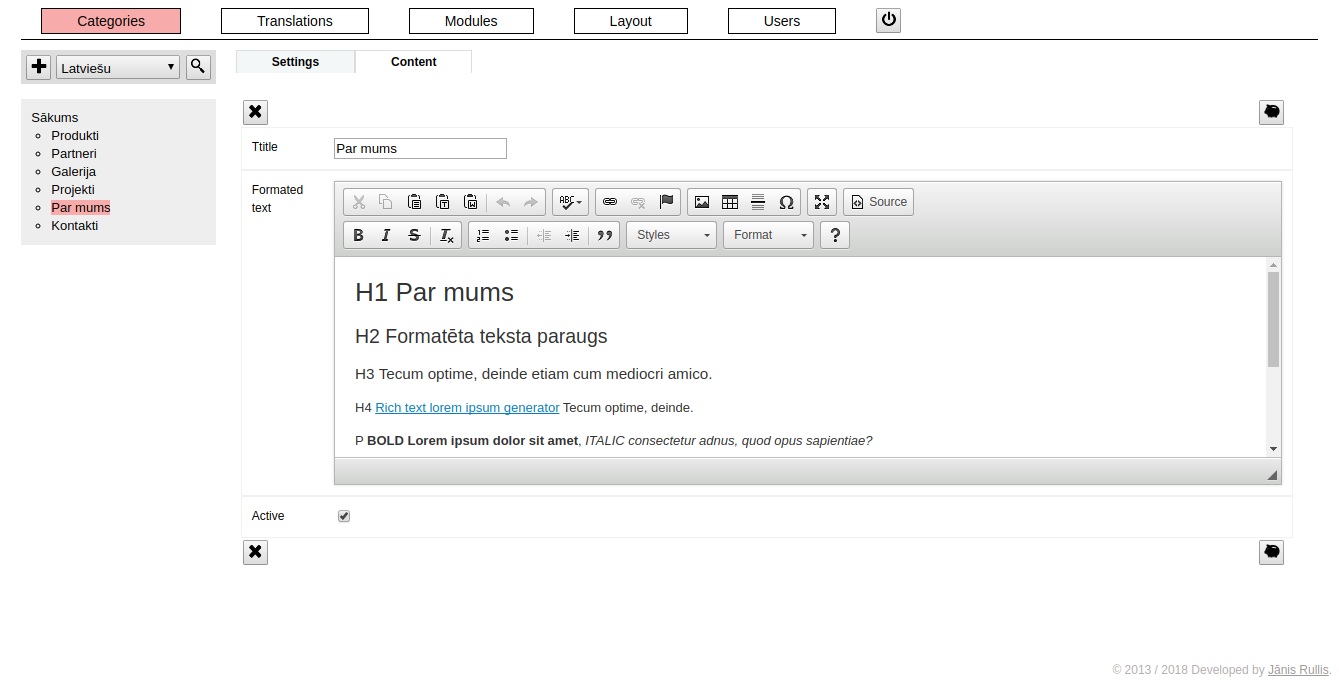Choose Paste as plain text icon
Viewport: 1339px width, 684px height.
click(x=442, y=202)
